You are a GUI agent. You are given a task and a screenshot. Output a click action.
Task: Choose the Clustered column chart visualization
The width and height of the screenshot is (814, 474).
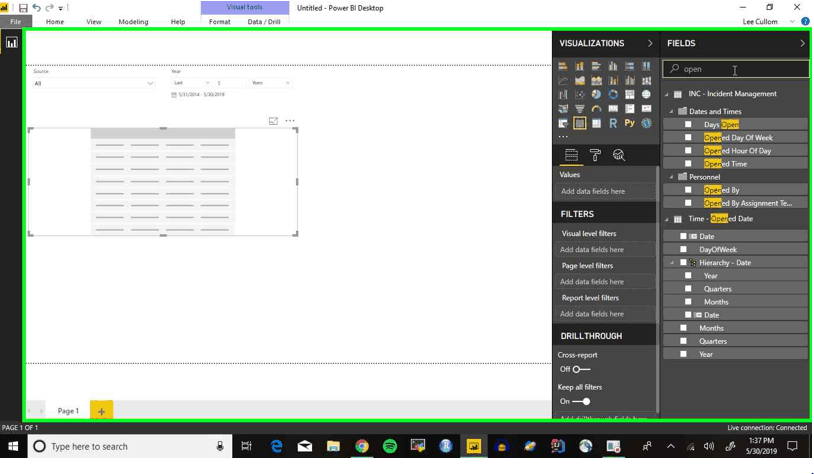point(613,66)
